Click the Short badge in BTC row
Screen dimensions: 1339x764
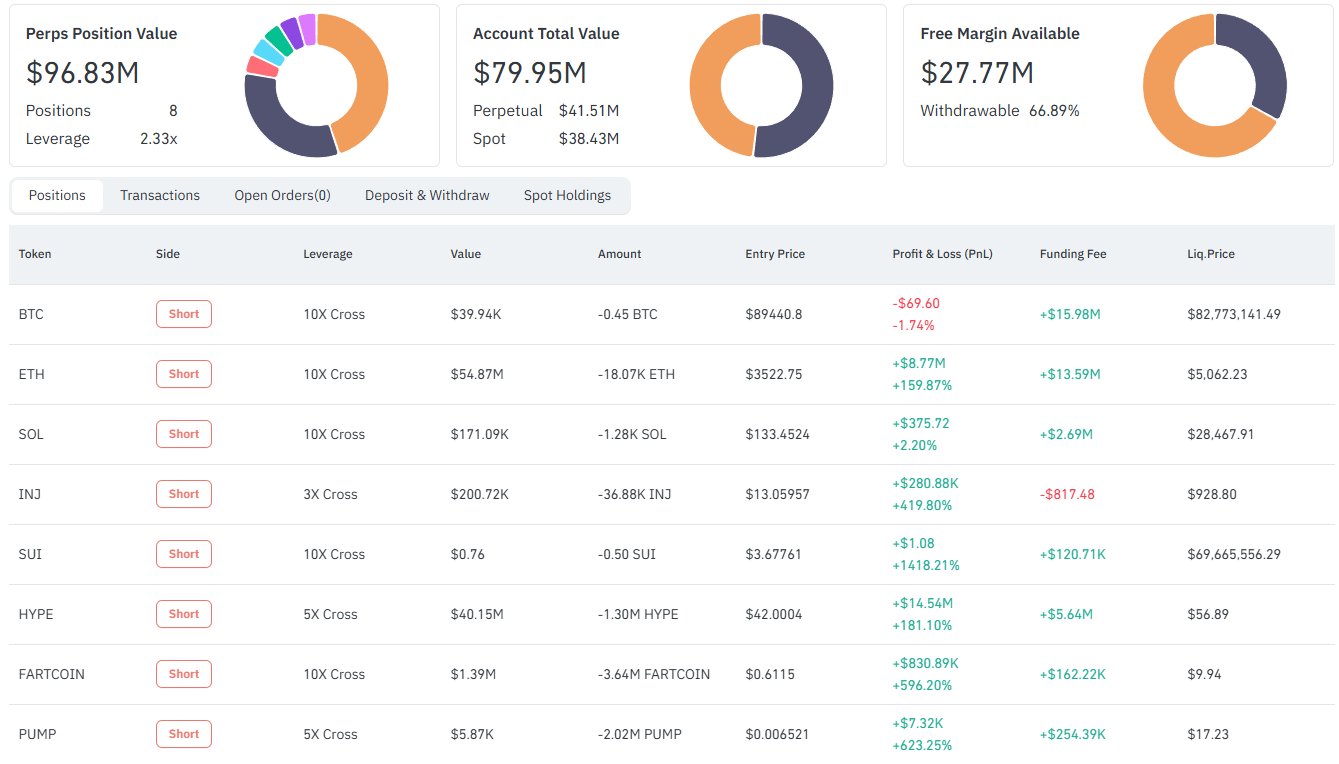(x=184, y=314)
